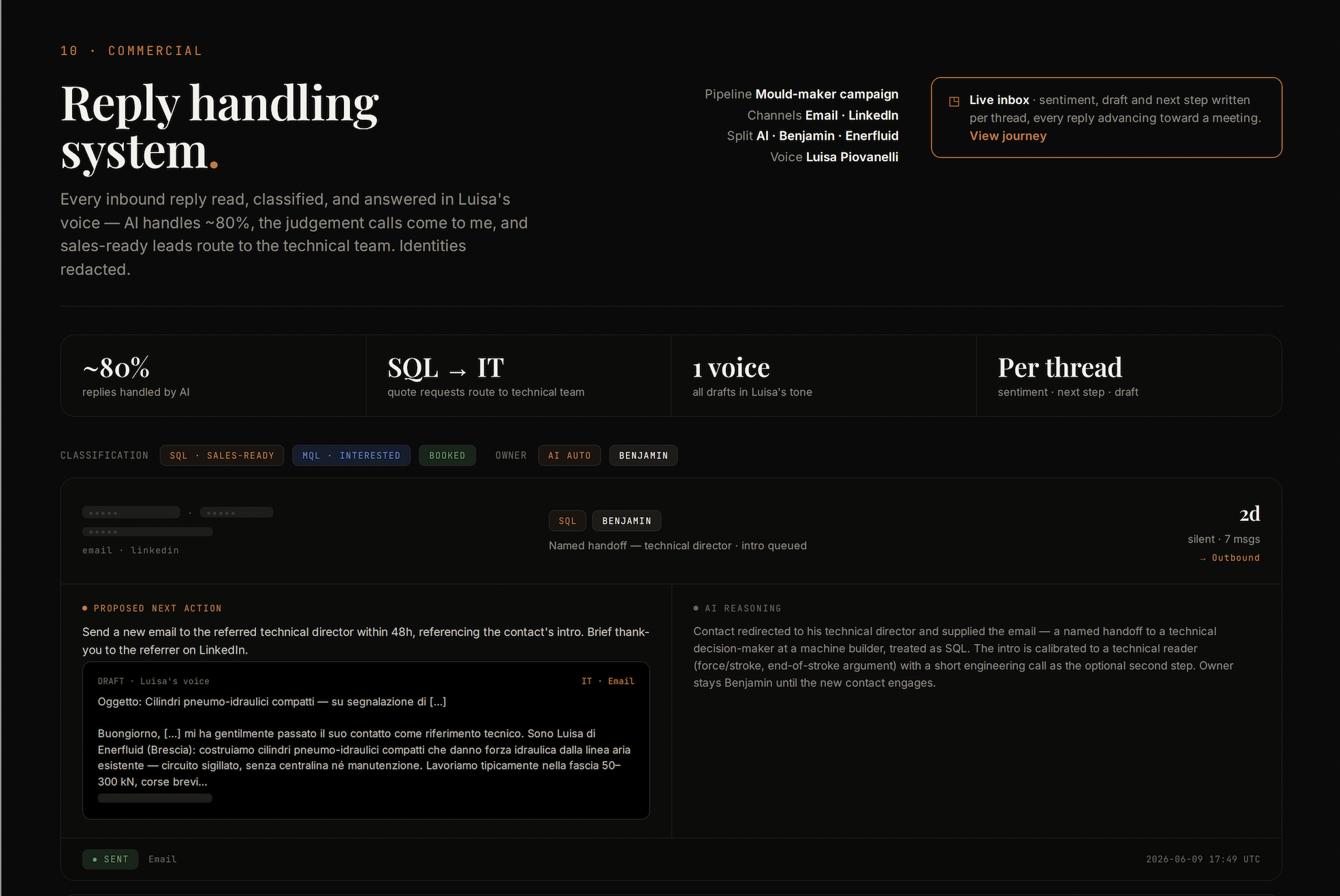Click the Classification filter label

pyautogui.click(x=104, y=455)
